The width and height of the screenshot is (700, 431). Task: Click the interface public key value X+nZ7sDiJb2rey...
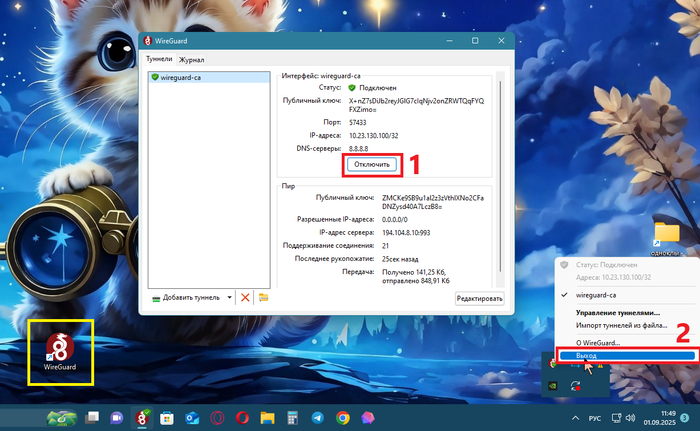point(416,105)
